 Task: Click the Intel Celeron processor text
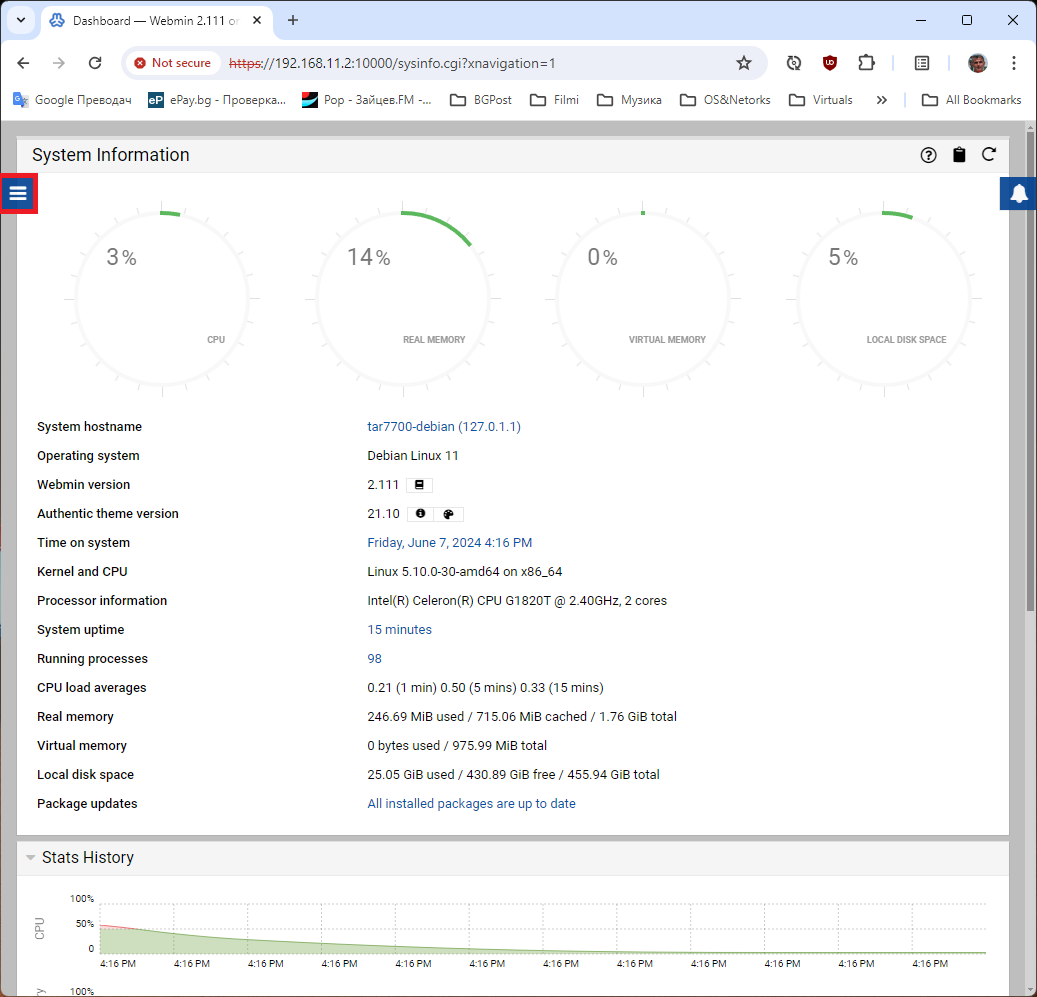pyautogui.click(x=517, y=601)
